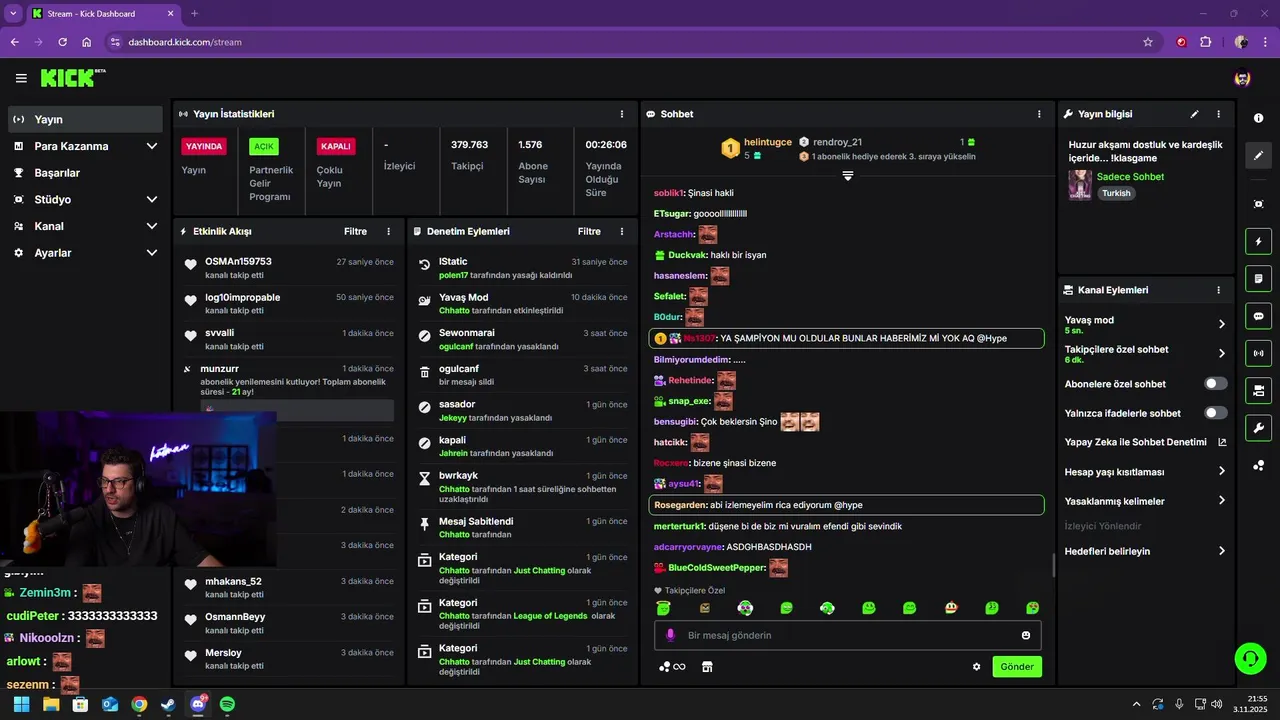The height and width of the screenshot is (720, 1280).
Task: Click the points infinity icon below chat
Action: 672,667
